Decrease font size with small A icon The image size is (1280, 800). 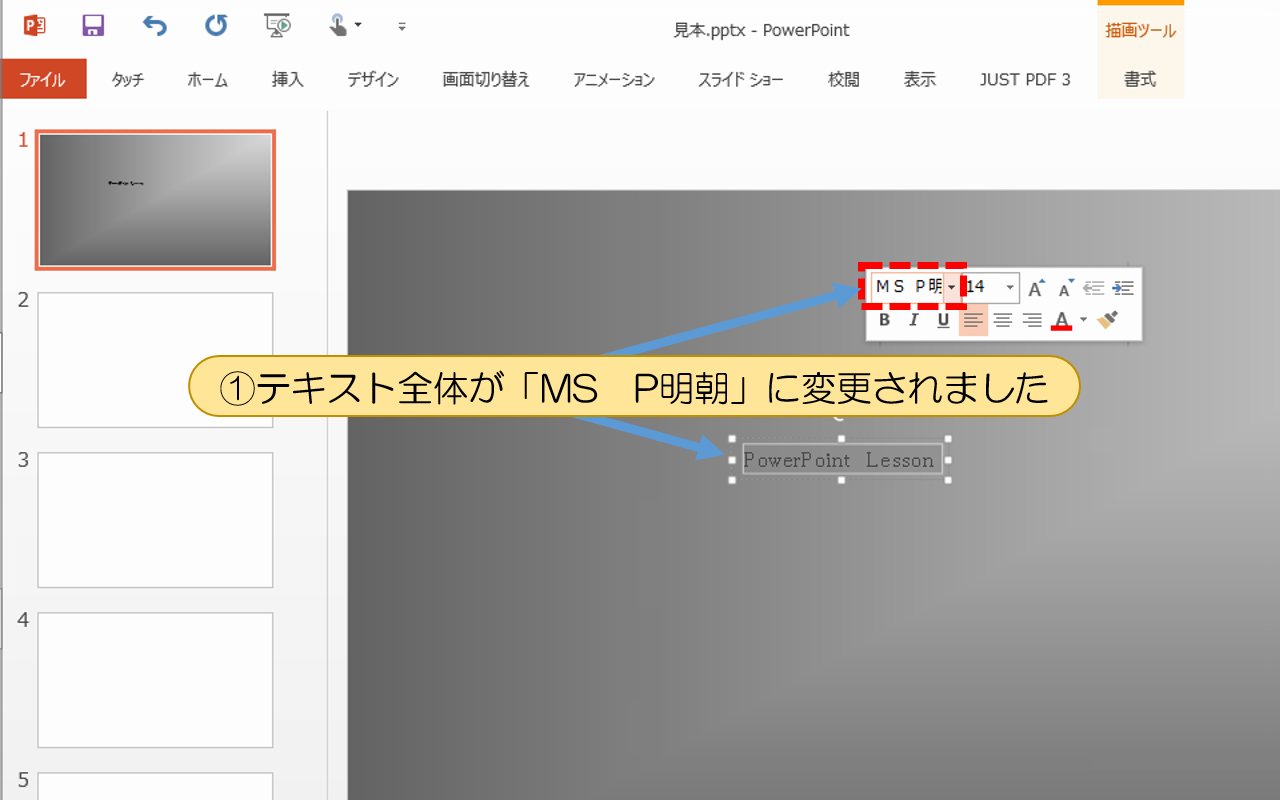coord(1066,288)
